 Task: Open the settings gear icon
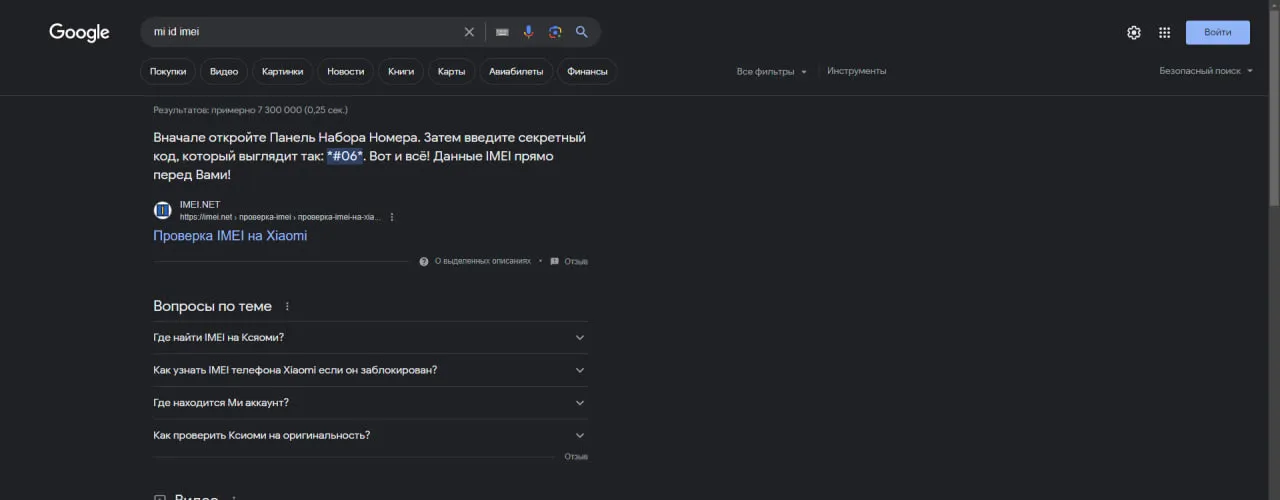tap(1134, 32)
